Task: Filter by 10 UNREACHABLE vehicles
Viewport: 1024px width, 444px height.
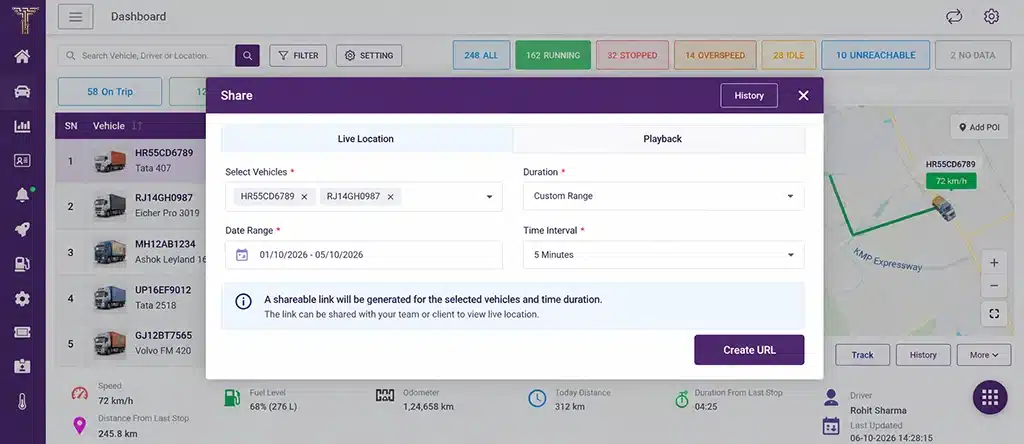Action: [x=876, y=56]
